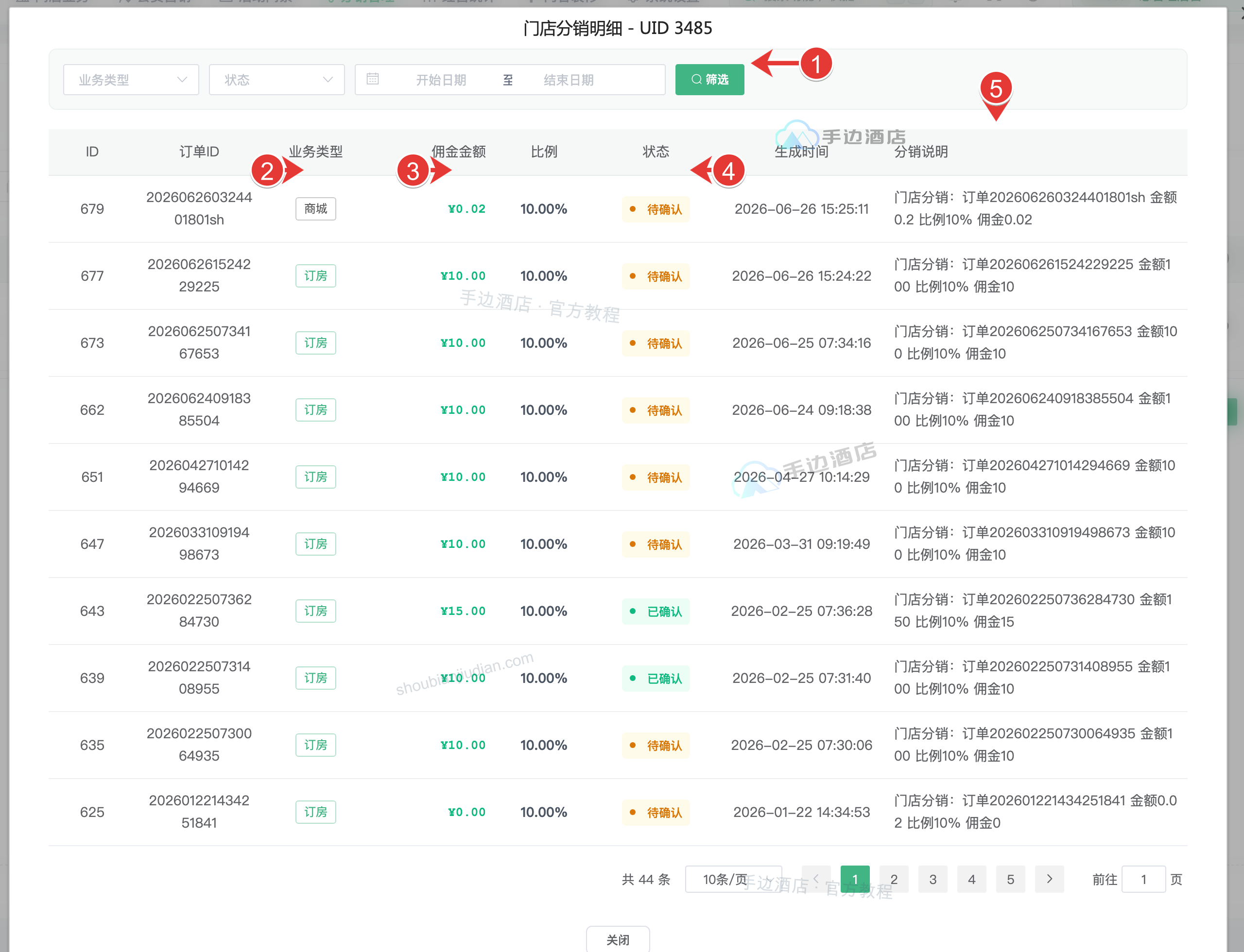This screenshot has height=952, width=1244.
Task: Click the 订房 tag in row 643
Action: click(x=316, y=611)
